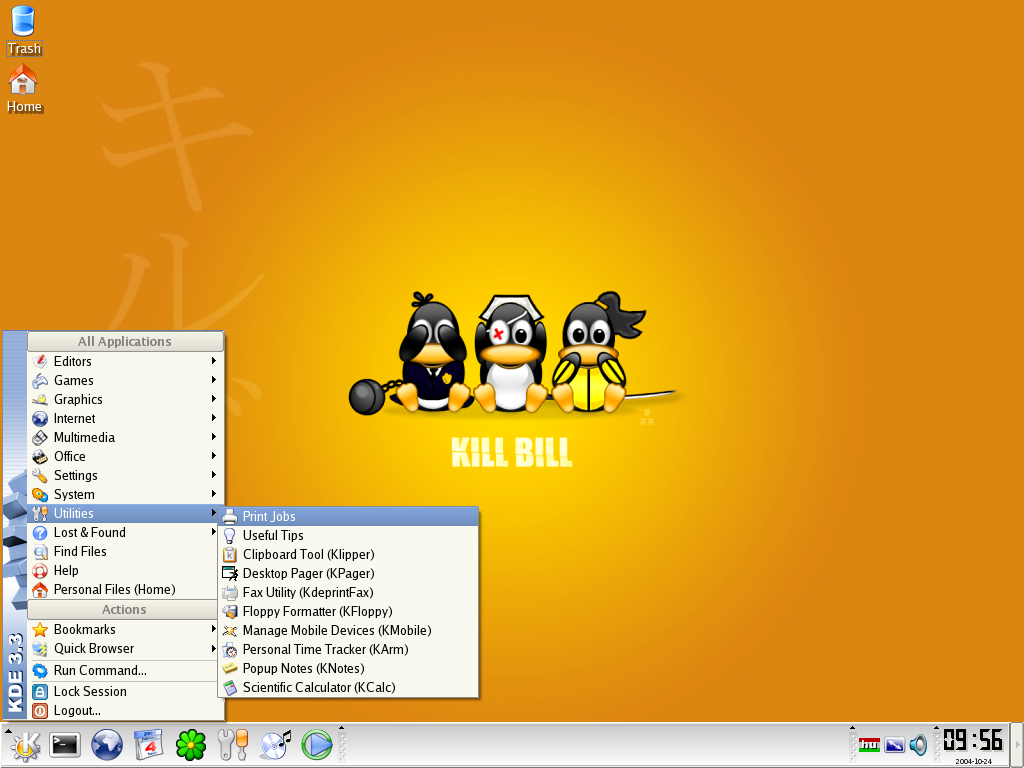The width and height of the screenshot is (1024, 768).
Task: Open Fax Utility (KdeprintFax)
Action: coord(349,592)
